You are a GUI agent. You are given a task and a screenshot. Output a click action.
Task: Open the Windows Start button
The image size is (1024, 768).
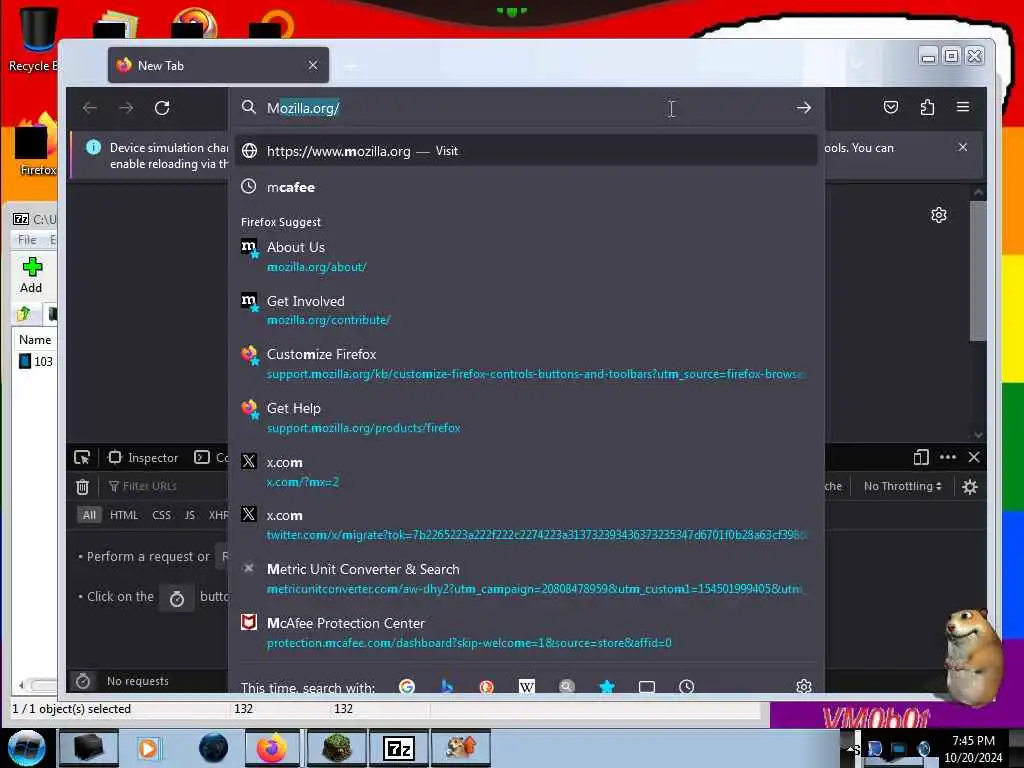tap(26, 748)
